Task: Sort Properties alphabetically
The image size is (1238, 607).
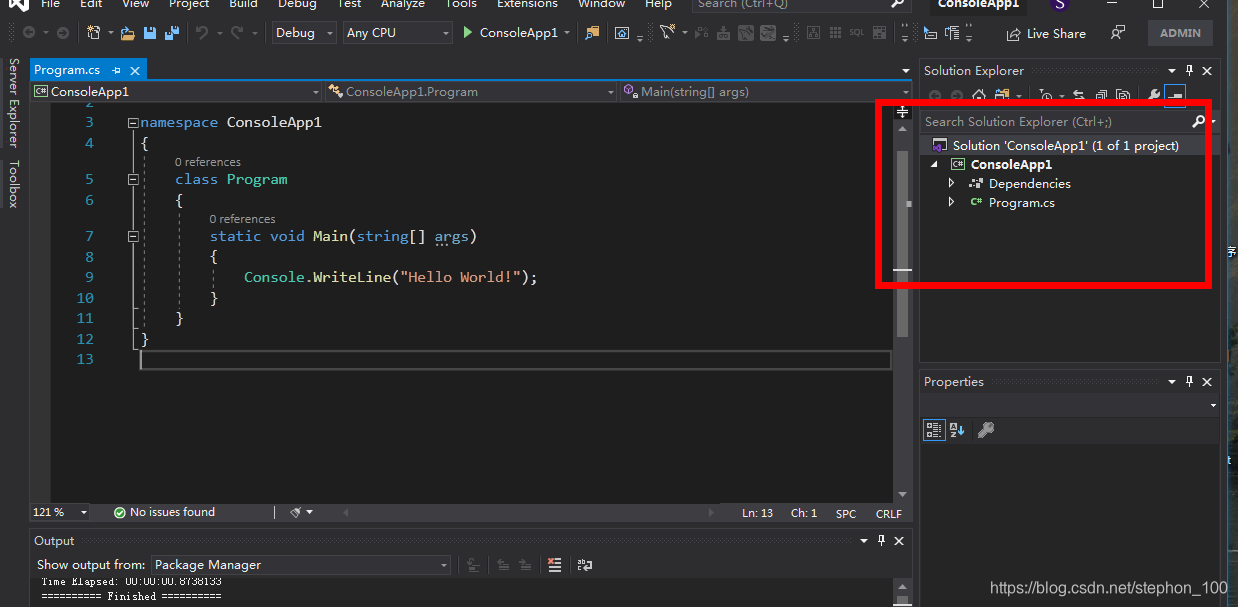Action: pyautogui.click(x=957, y=430)
